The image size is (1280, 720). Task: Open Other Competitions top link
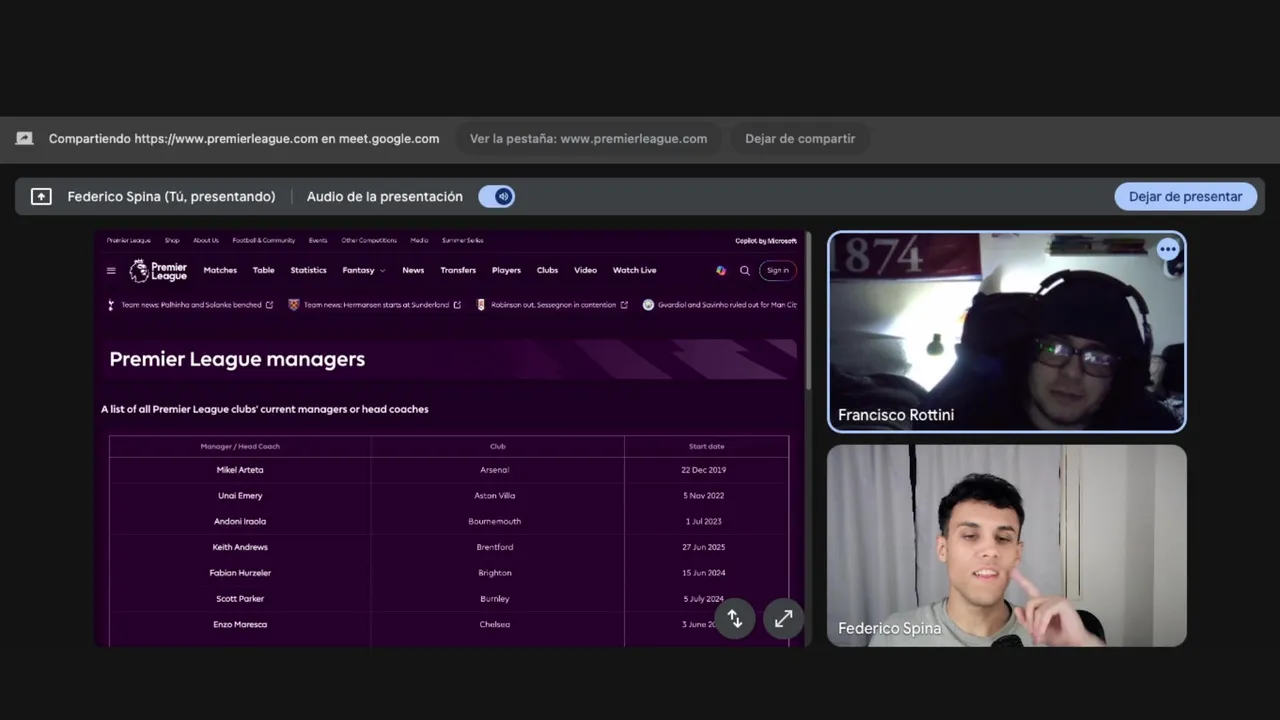(x=369, y=241)
